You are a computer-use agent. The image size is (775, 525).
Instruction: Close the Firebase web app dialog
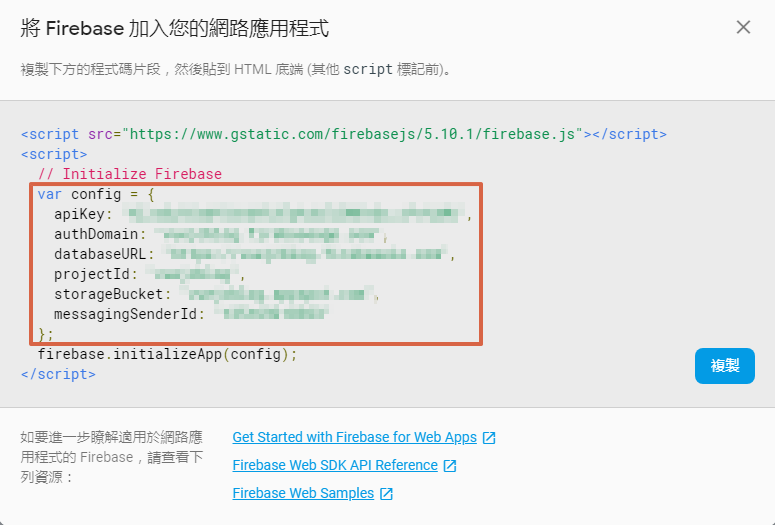pos(743,27)
